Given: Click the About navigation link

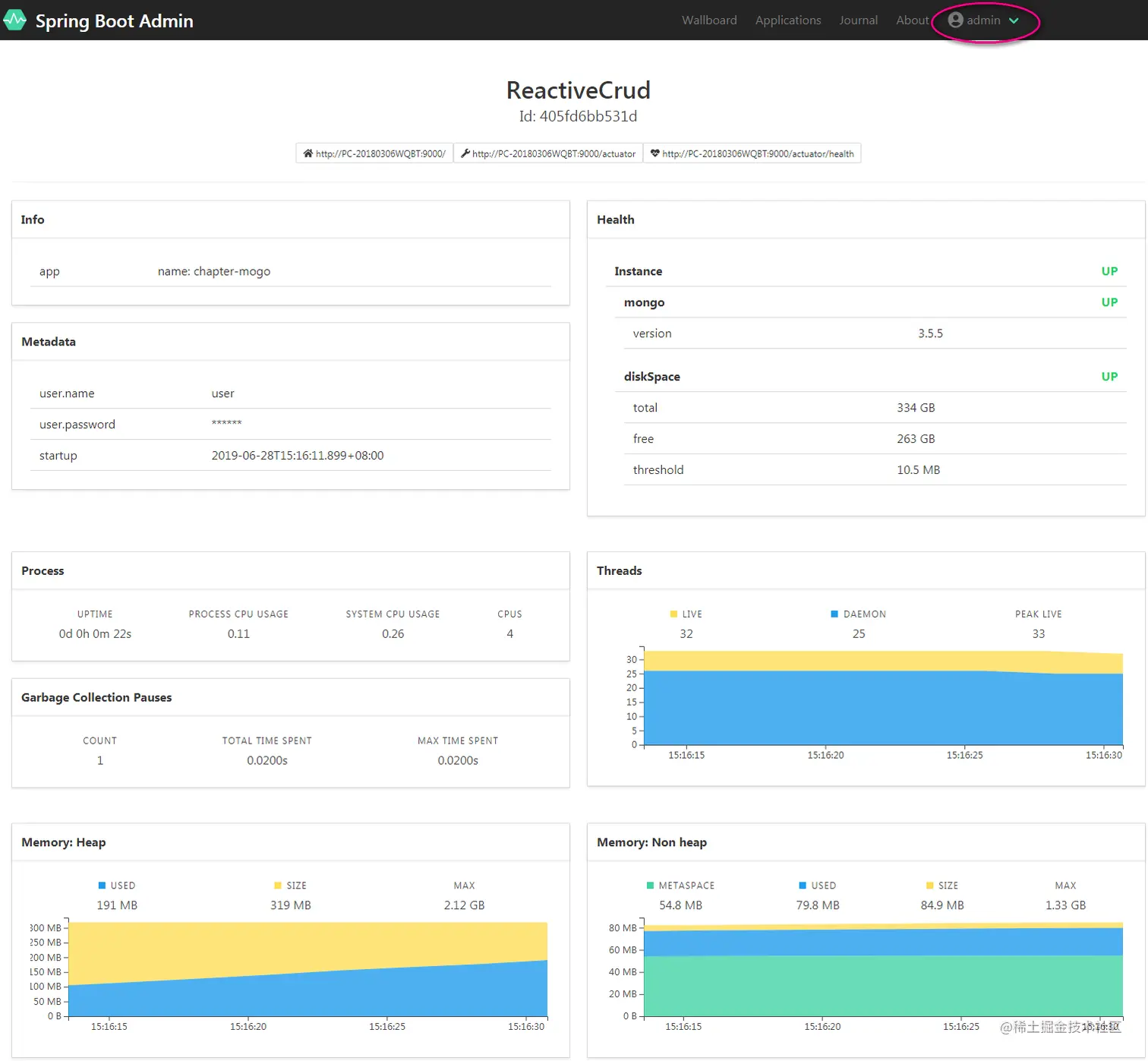Looking at the screenshot, I should pyautogui.click(x=912, y=20).
